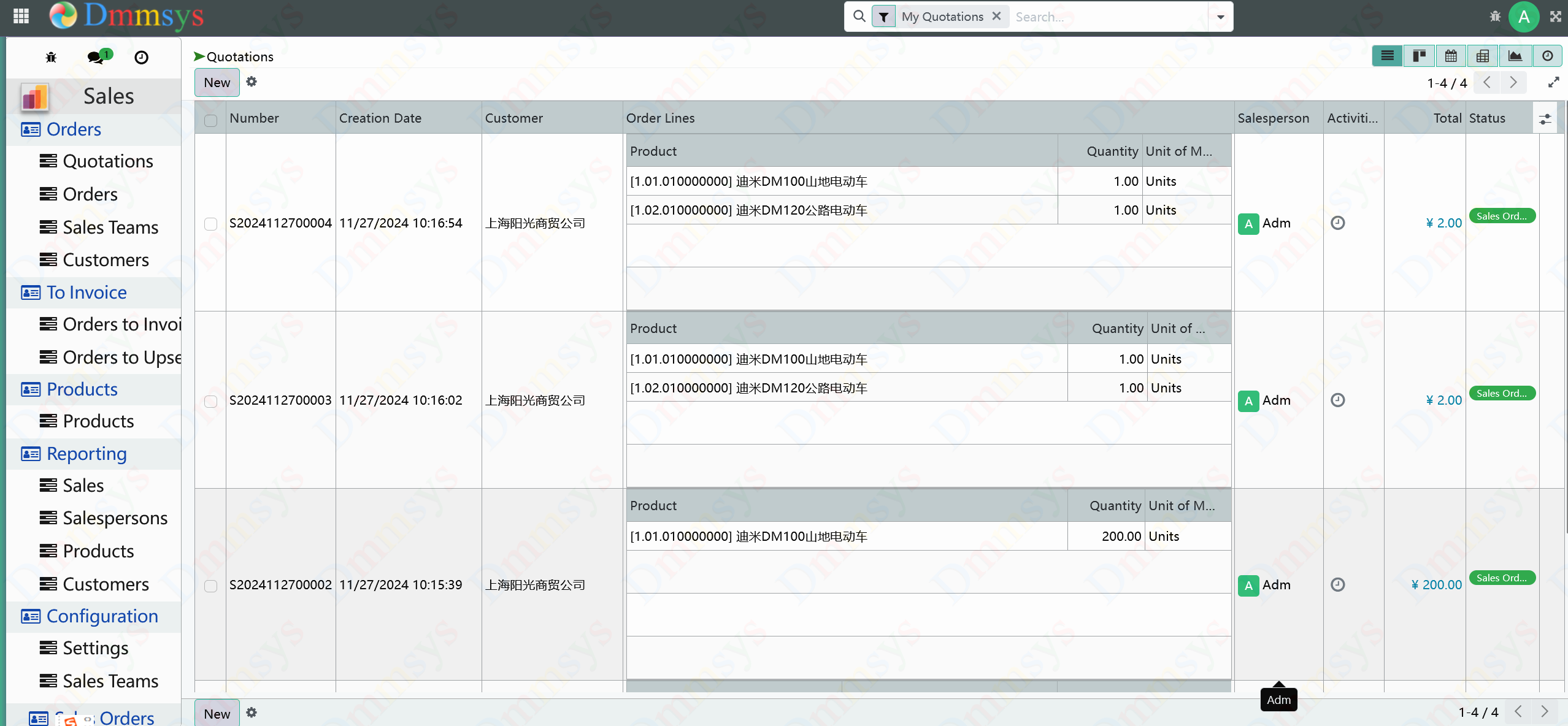Collapse the Products menu section
Image resolution: width=1568 pixels, height=726 pixels.
(94, 389)
